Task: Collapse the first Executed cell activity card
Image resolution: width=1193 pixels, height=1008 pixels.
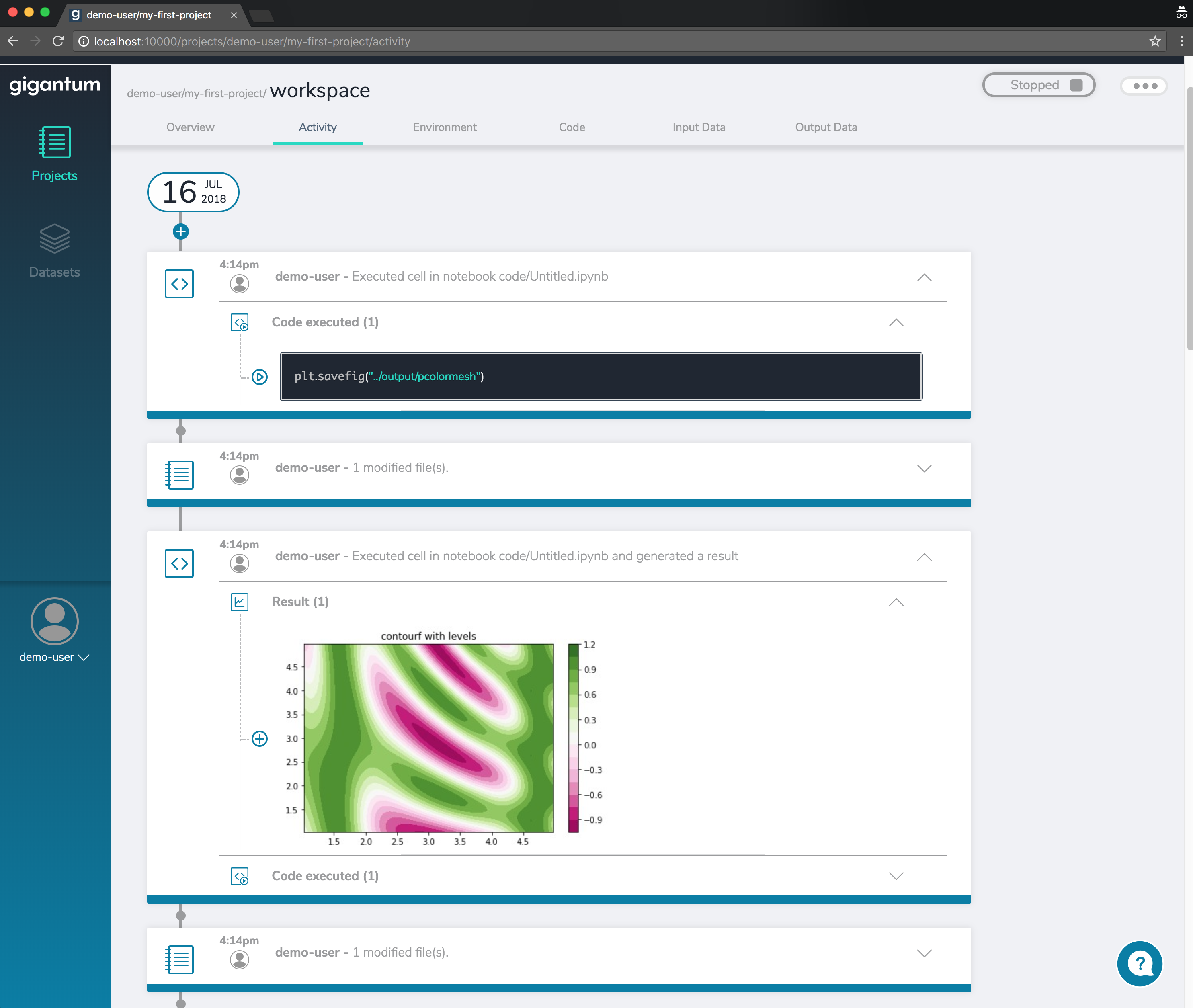Action: (924, 278)
